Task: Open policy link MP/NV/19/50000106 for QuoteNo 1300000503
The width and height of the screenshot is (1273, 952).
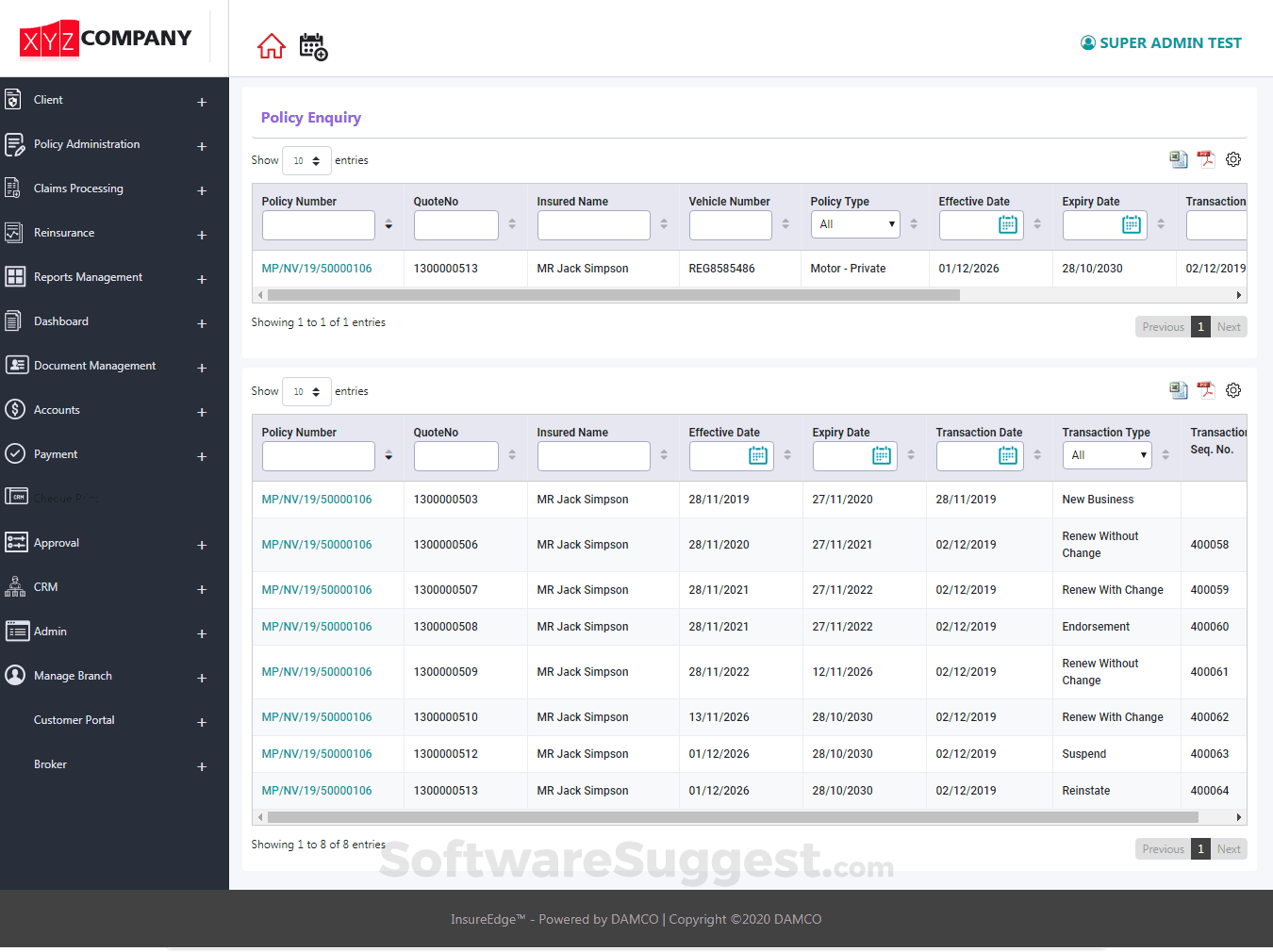Action: click(x=317, y=499)
